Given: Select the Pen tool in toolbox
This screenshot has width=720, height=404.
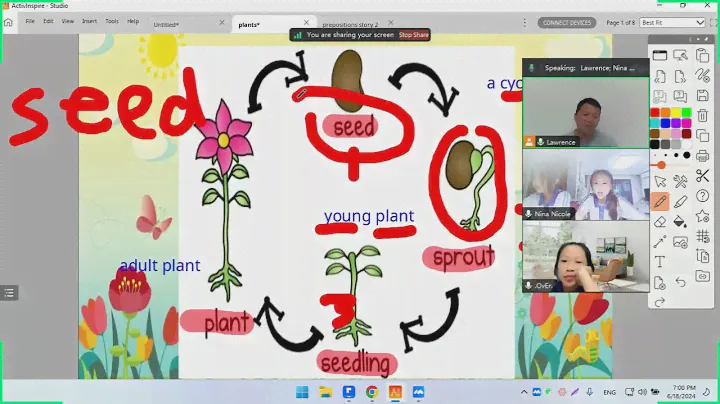Looking at the screenshot, I should click(660, 201).
